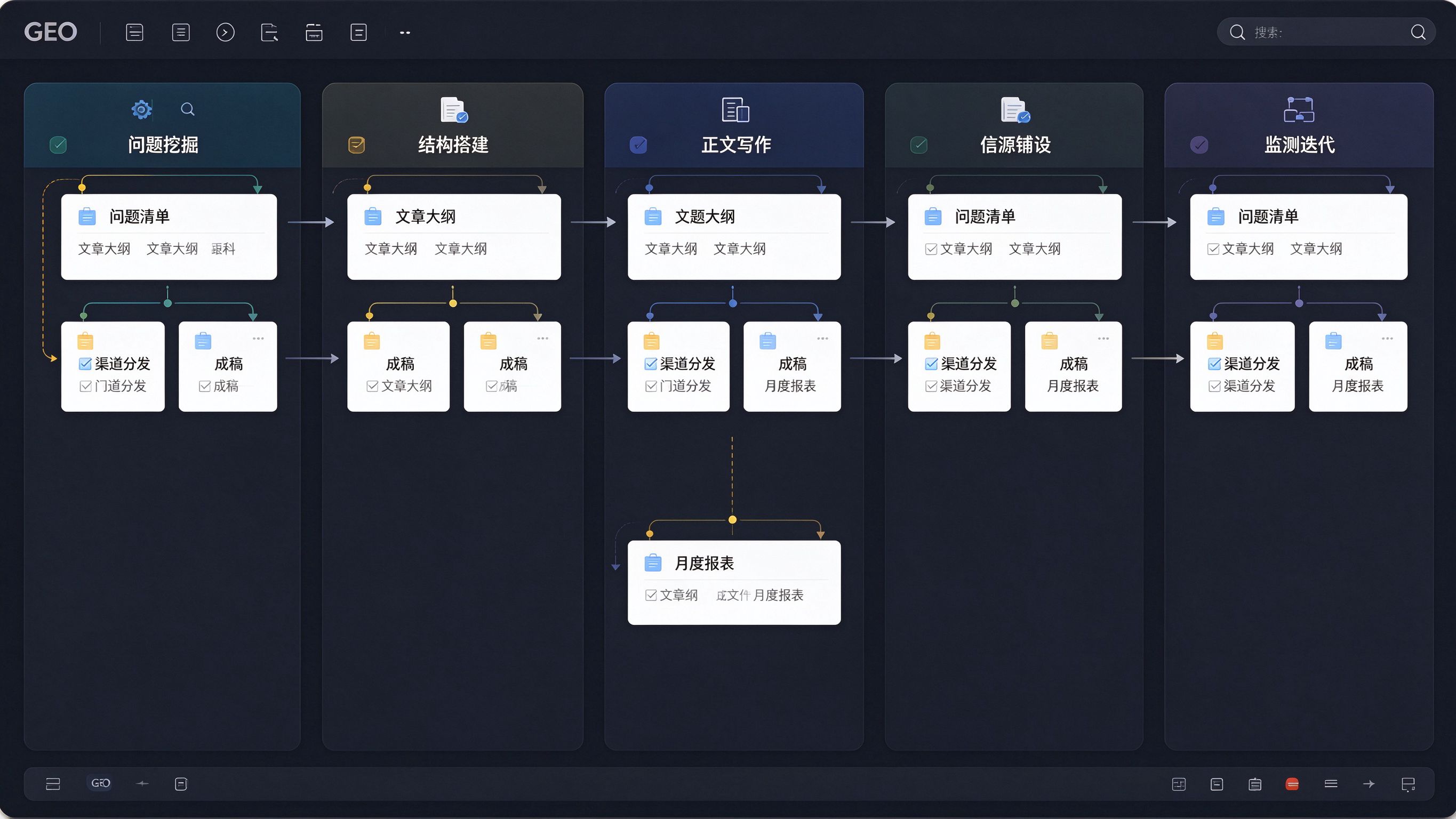
Task: Click the two-dot more icon in the top toolbar
Action: click(405, 33)
